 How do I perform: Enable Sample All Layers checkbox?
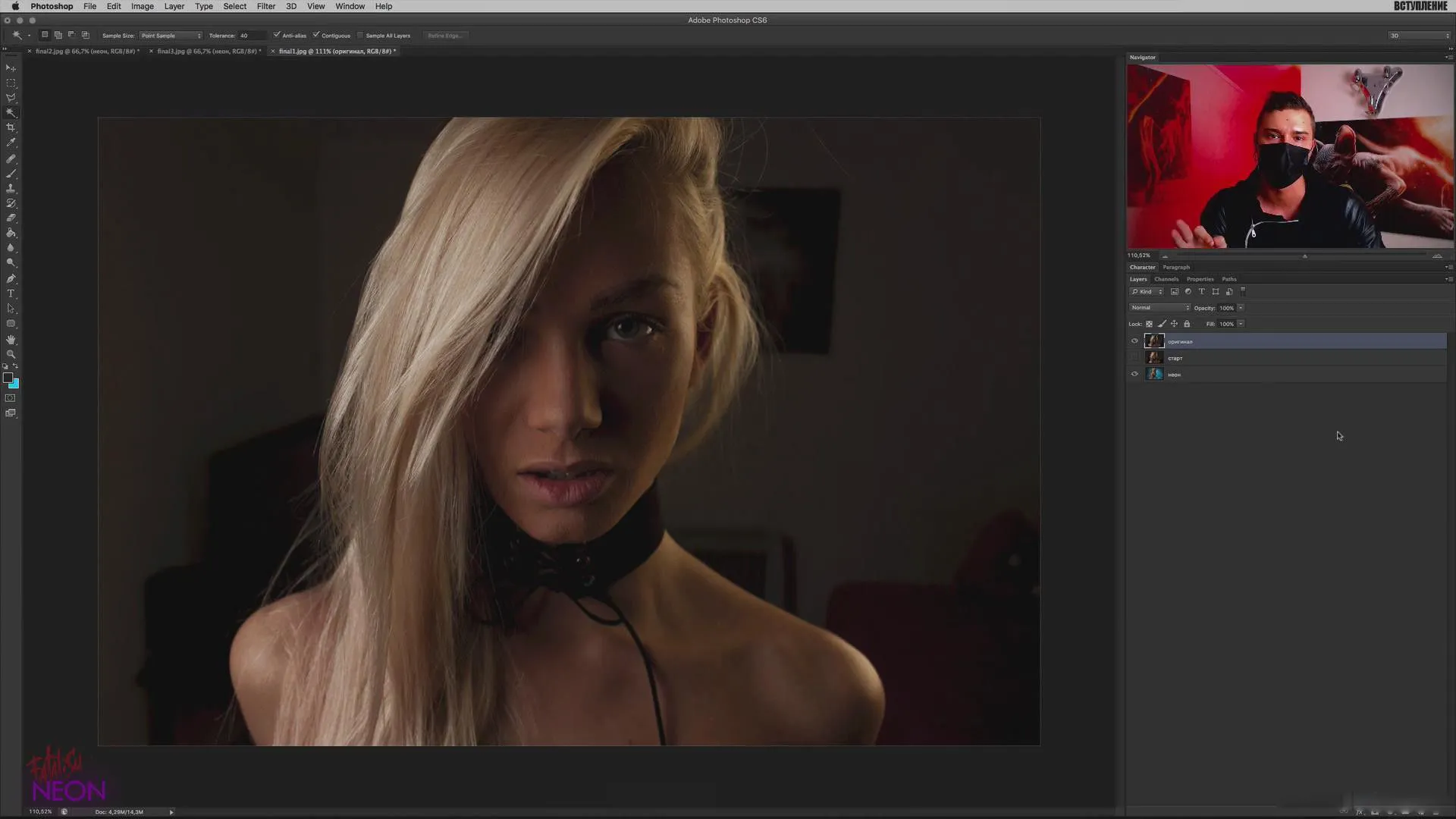coord(360,35)
